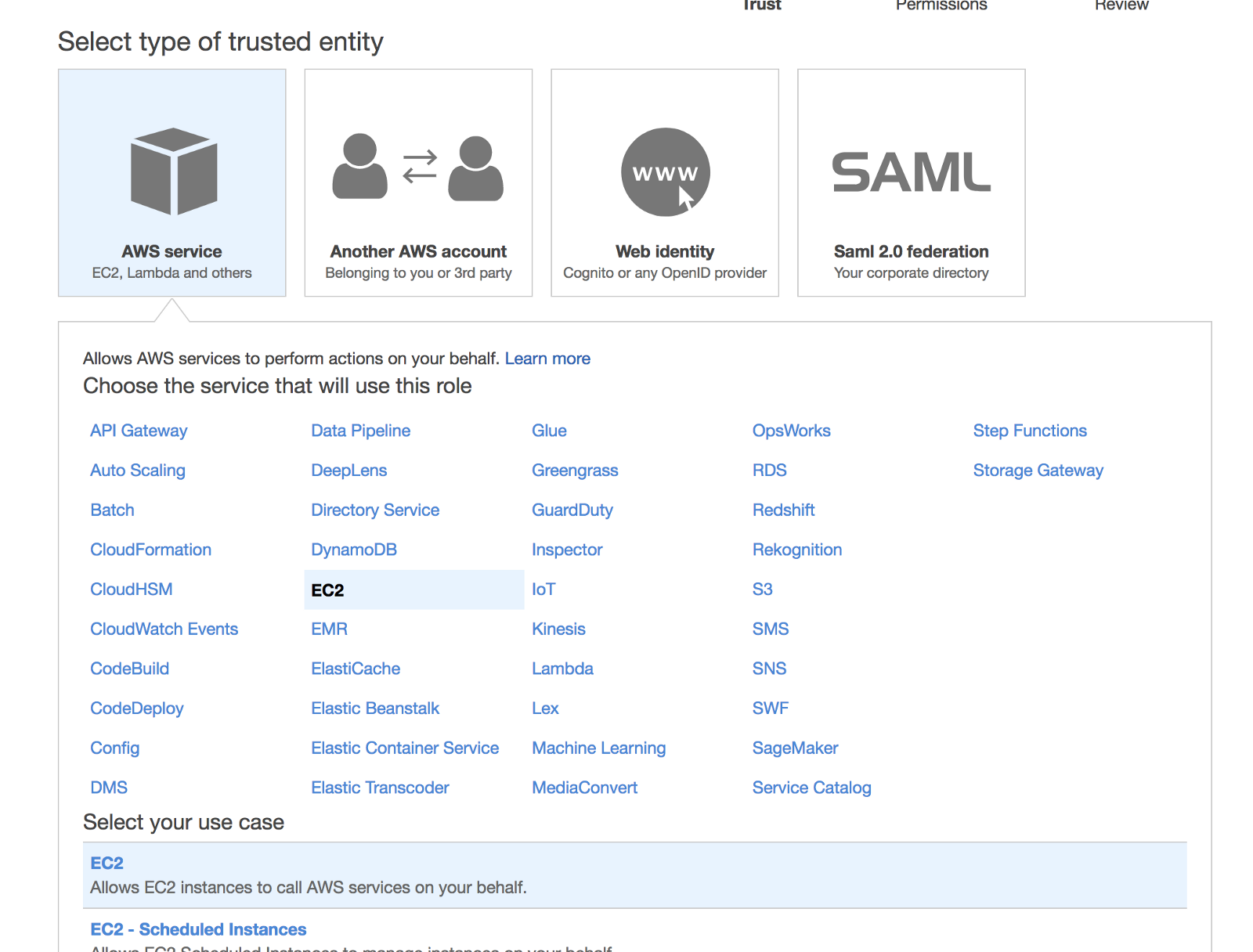Image resolution: width=1253 pixels, height=952 pixels.
Task: Choose EC2 - Scheduled Instances use case
Action: tap(198, 929)
